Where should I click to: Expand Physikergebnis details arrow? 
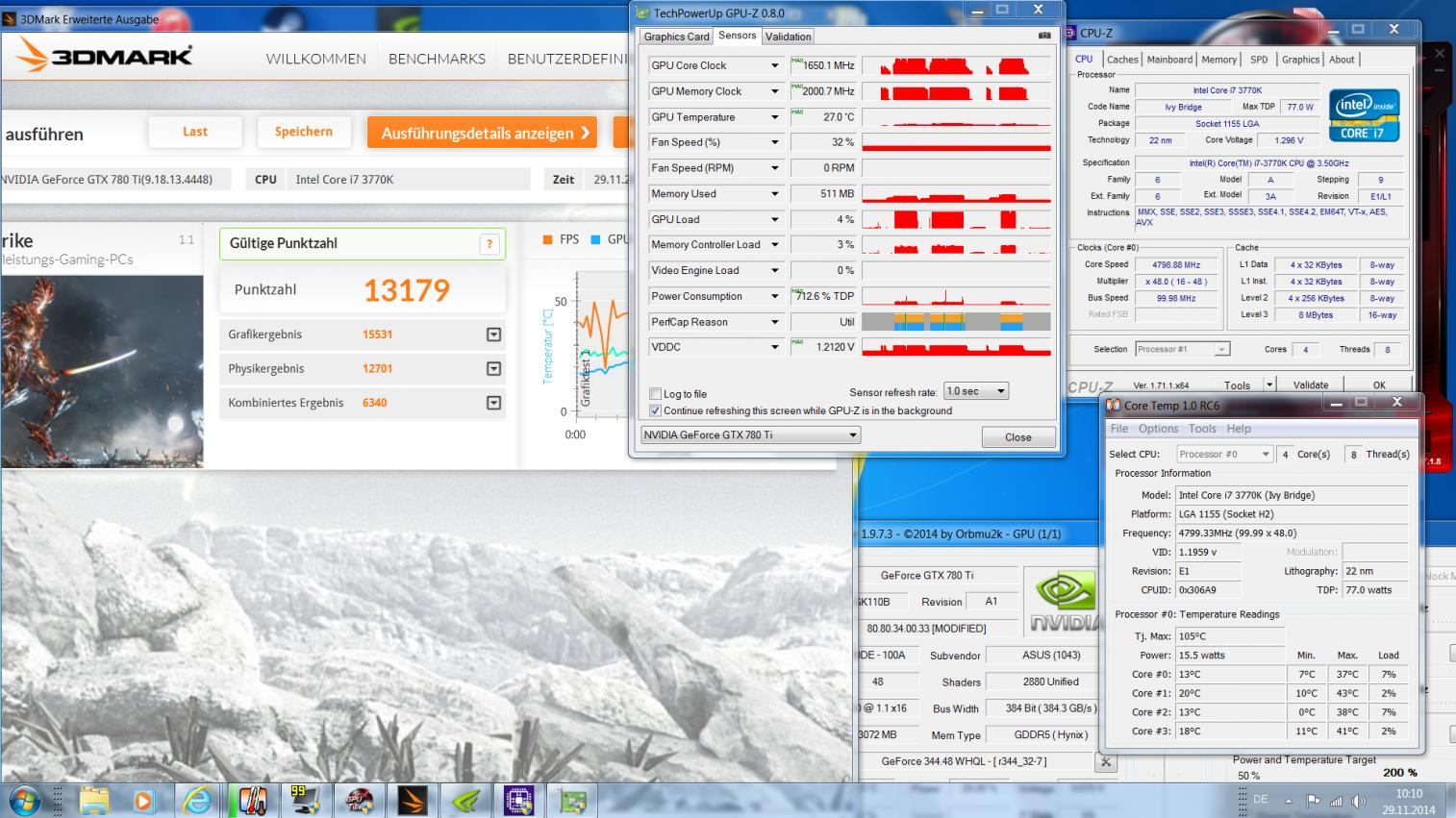pos(493,368)
